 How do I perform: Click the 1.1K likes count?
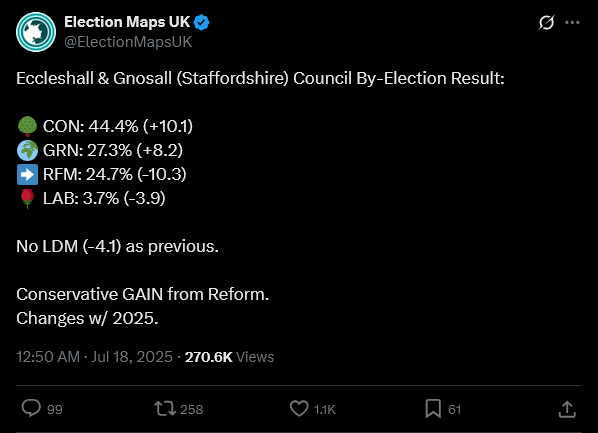click(325, 409)
